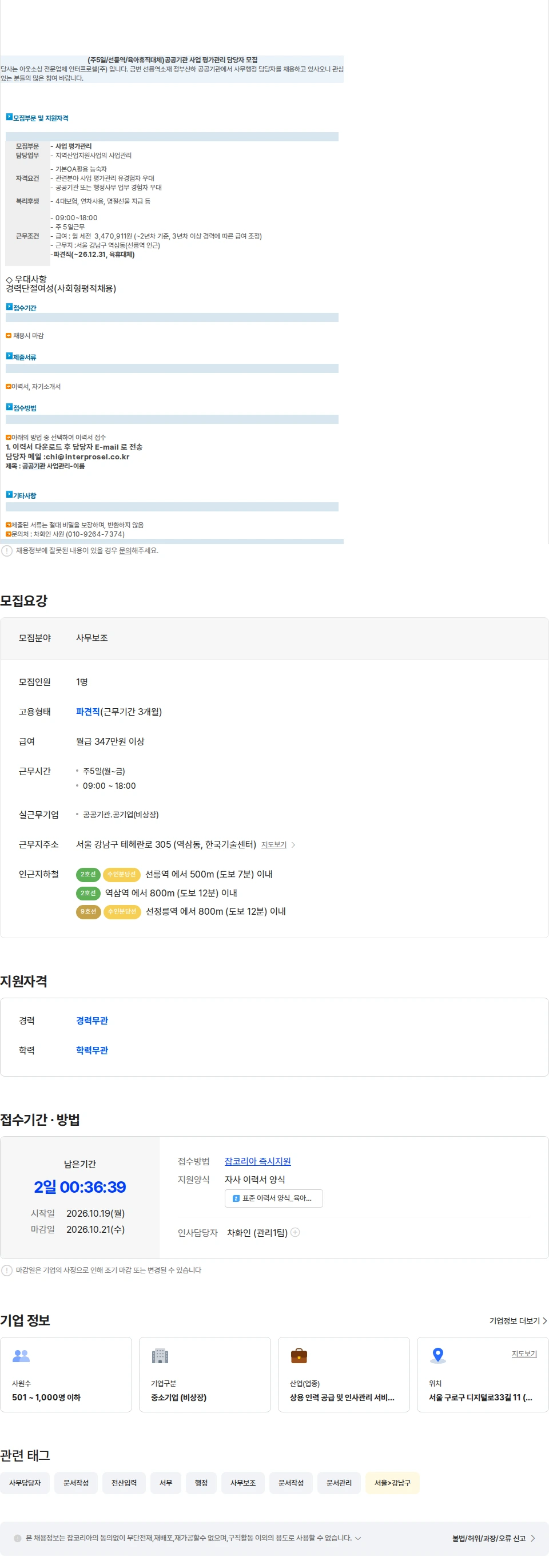Click the 제출서류 header marker icon

coord(9,356)
